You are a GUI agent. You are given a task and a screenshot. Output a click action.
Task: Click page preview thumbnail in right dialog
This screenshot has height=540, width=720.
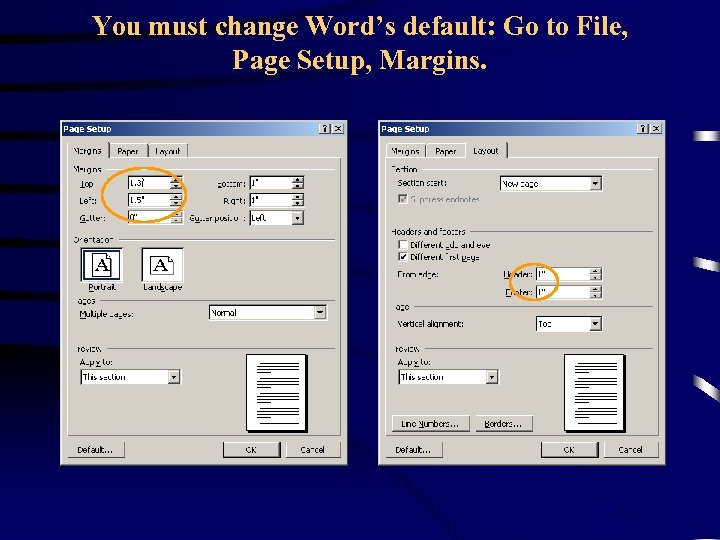coord(595,393)
